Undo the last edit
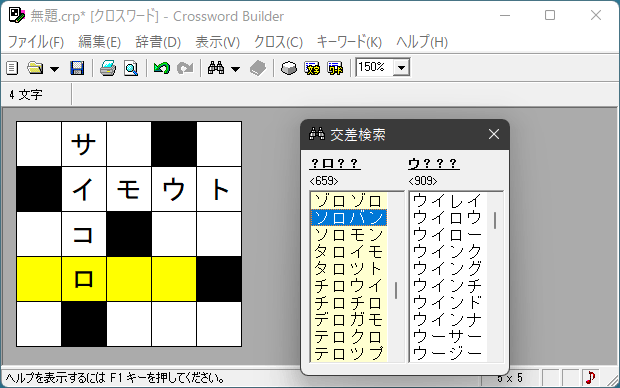The height and width of the screenshot is (388, 620). click(162, 68)
